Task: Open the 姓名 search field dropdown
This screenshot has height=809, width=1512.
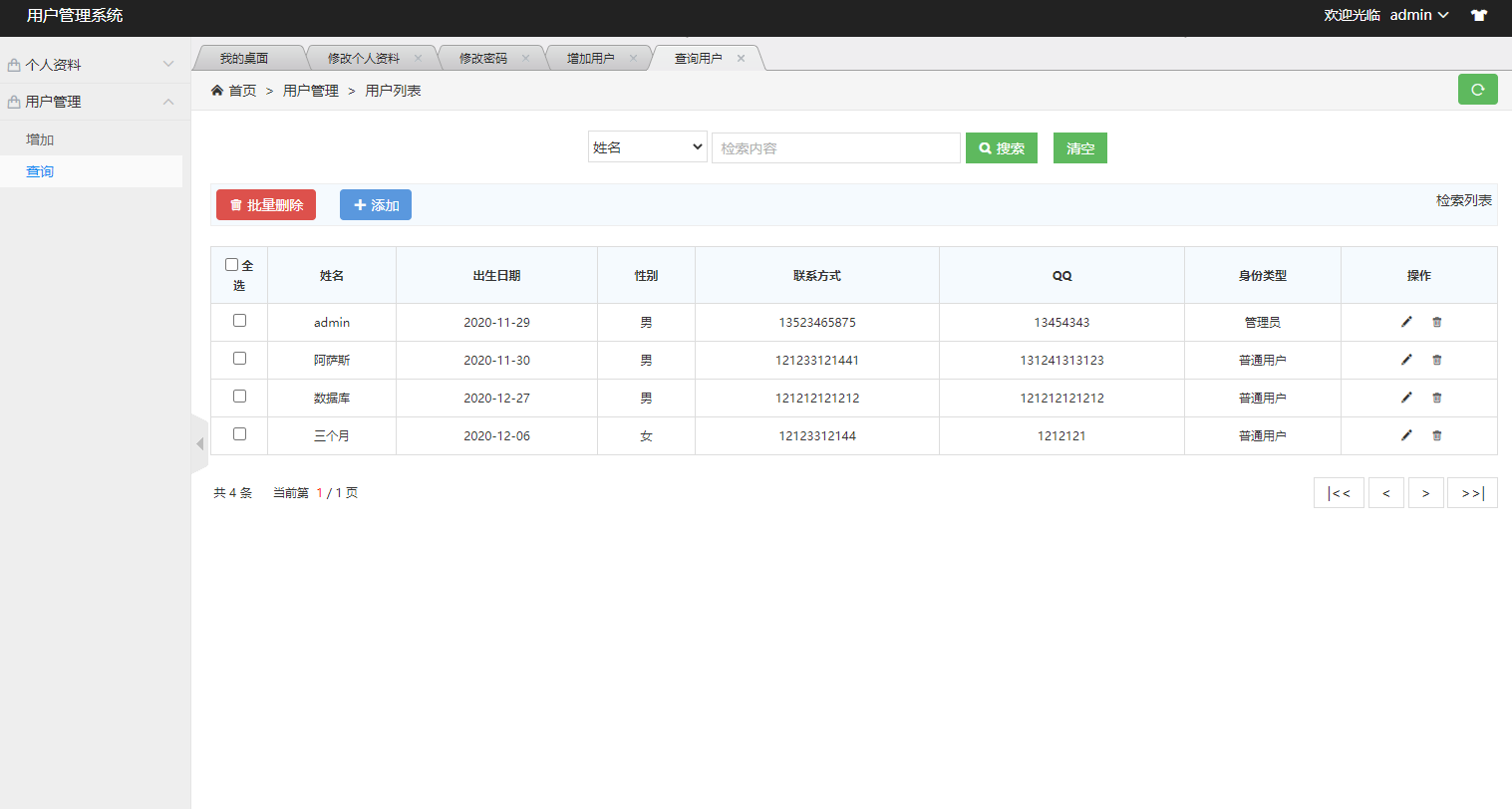Action: pyautogui.click(x=647, y=147)
